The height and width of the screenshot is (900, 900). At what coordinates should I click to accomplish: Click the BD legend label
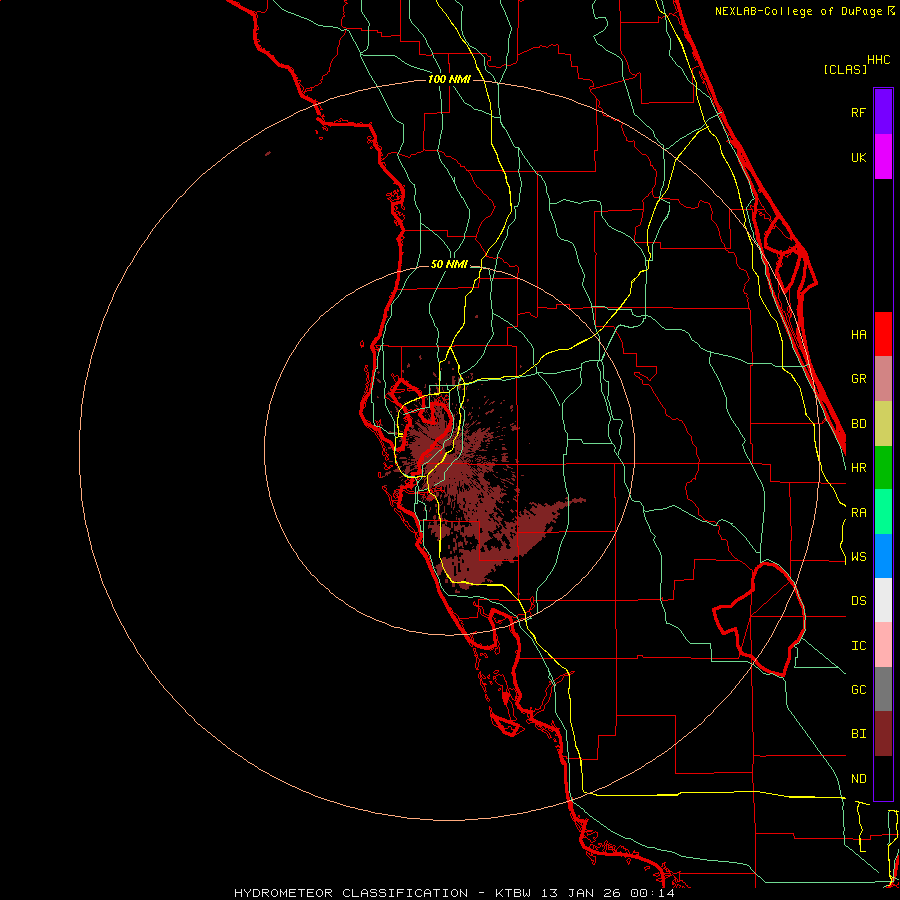[858, 424]
